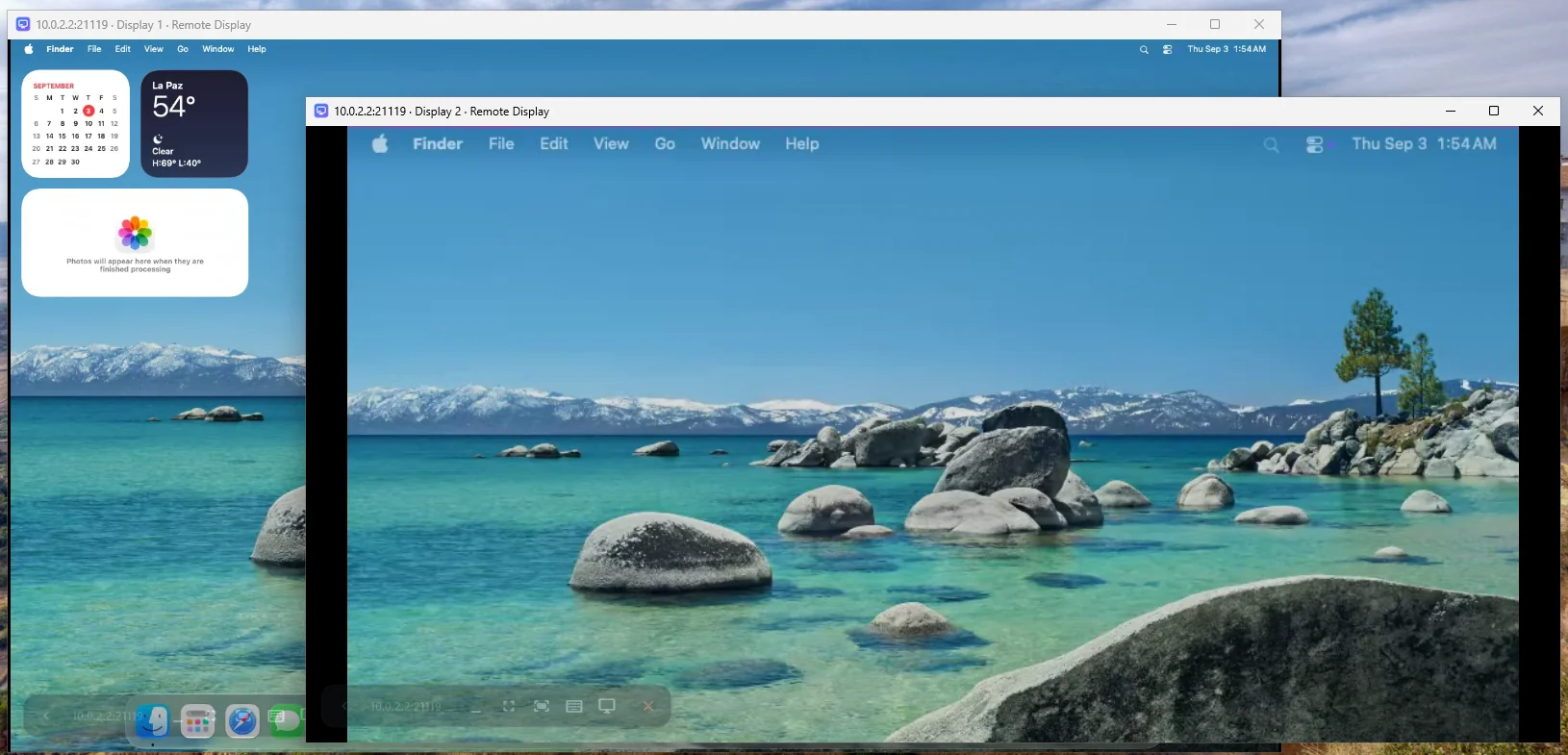Open Apple menu in Display 1 window
1568x755 pixels.
[29, 49]
